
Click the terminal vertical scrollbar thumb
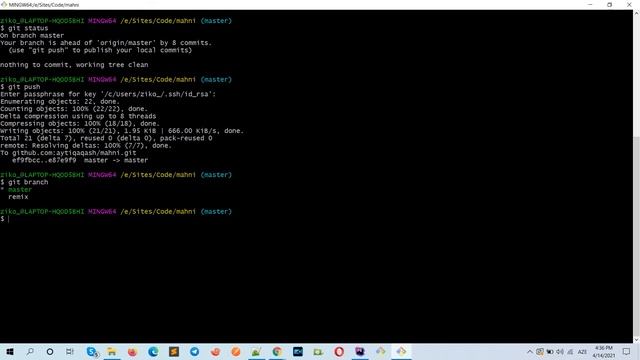click(636, 237)
